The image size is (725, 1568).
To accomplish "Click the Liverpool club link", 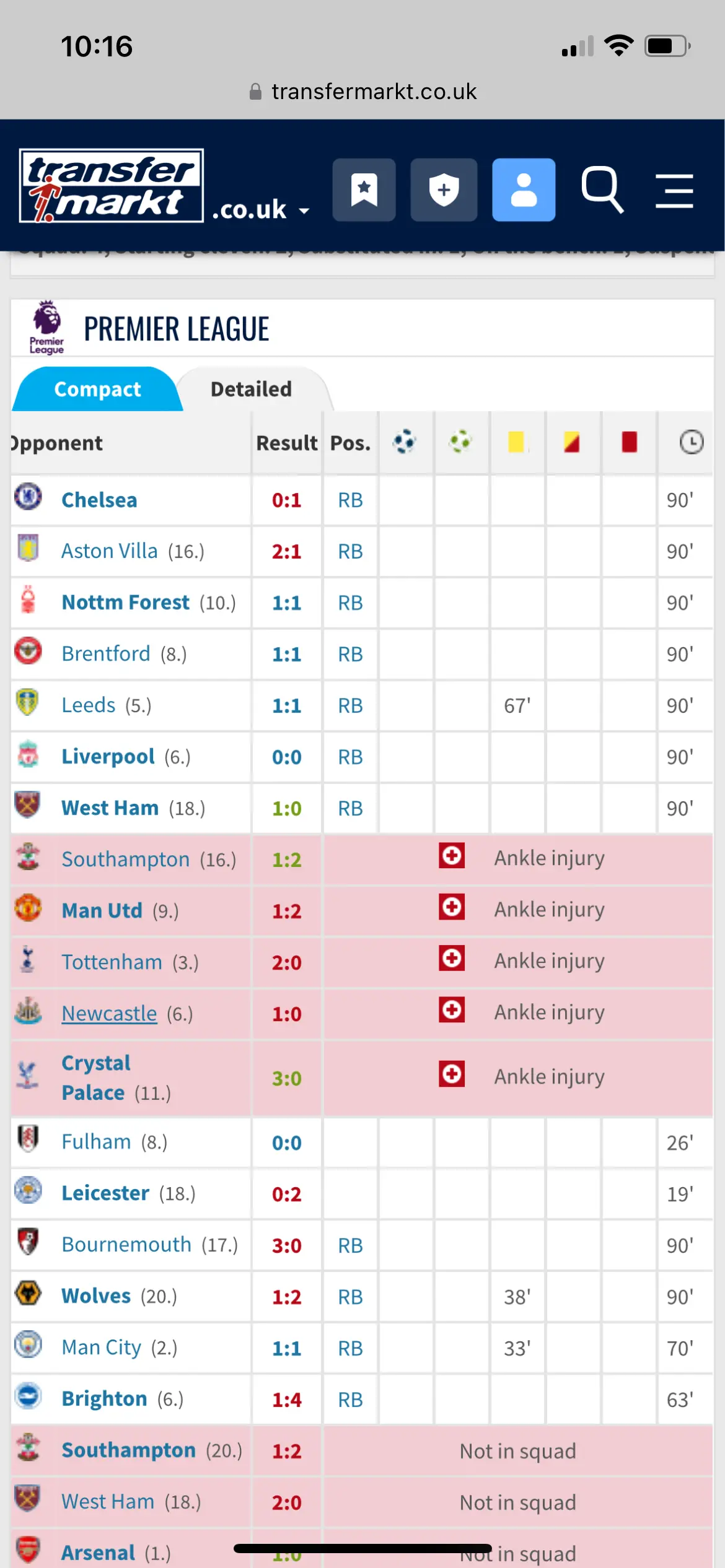I will click(108, 757).
